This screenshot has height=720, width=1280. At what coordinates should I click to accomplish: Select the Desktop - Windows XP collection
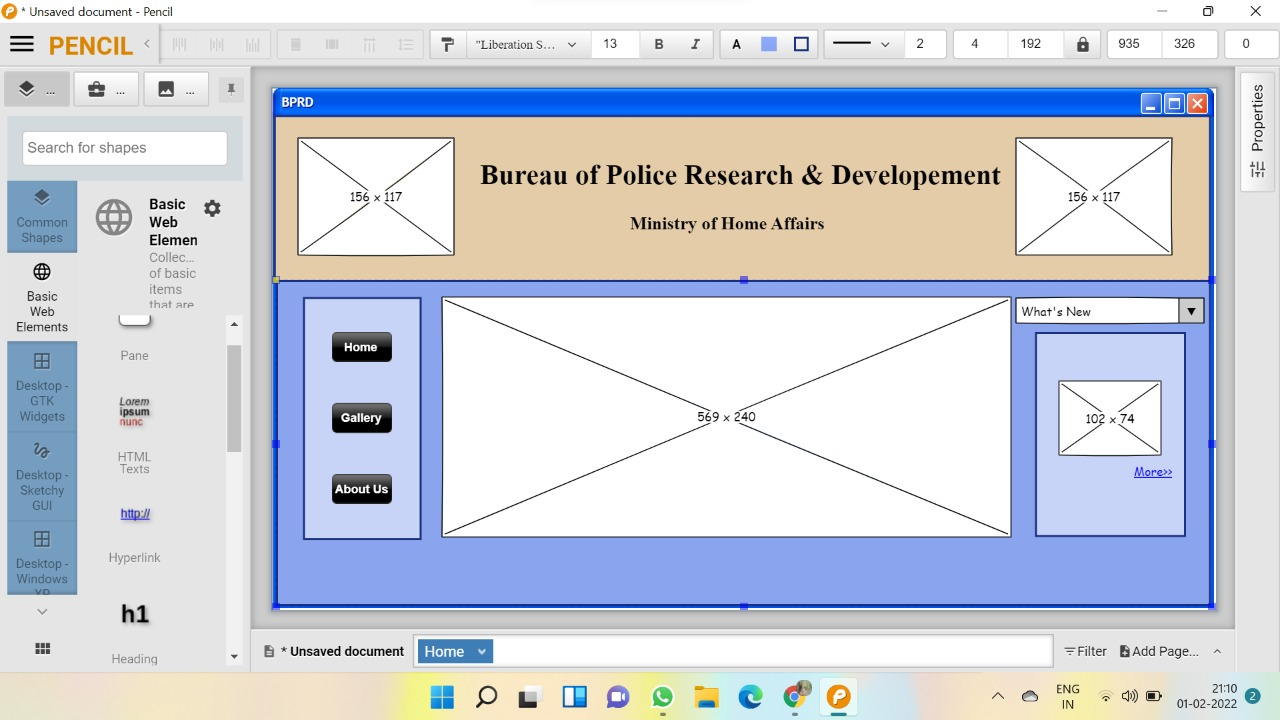coord(42,560)
